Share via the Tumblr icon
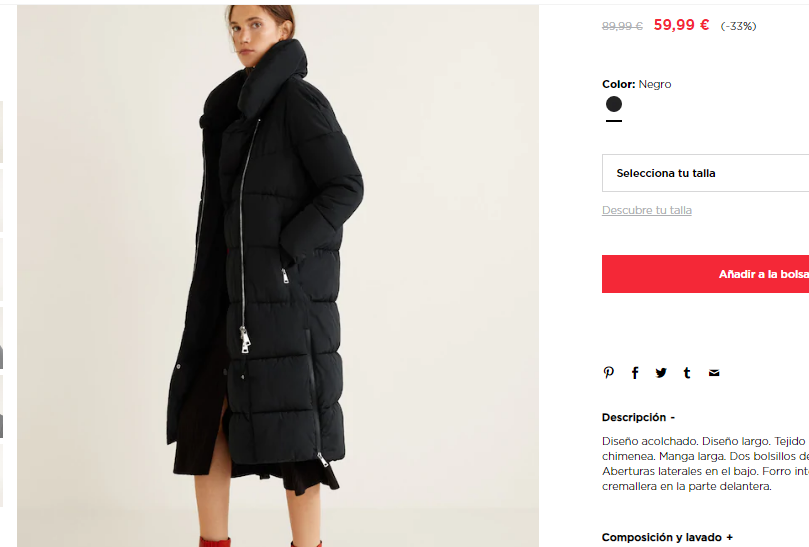809x547 pixels. click(687, 373)
